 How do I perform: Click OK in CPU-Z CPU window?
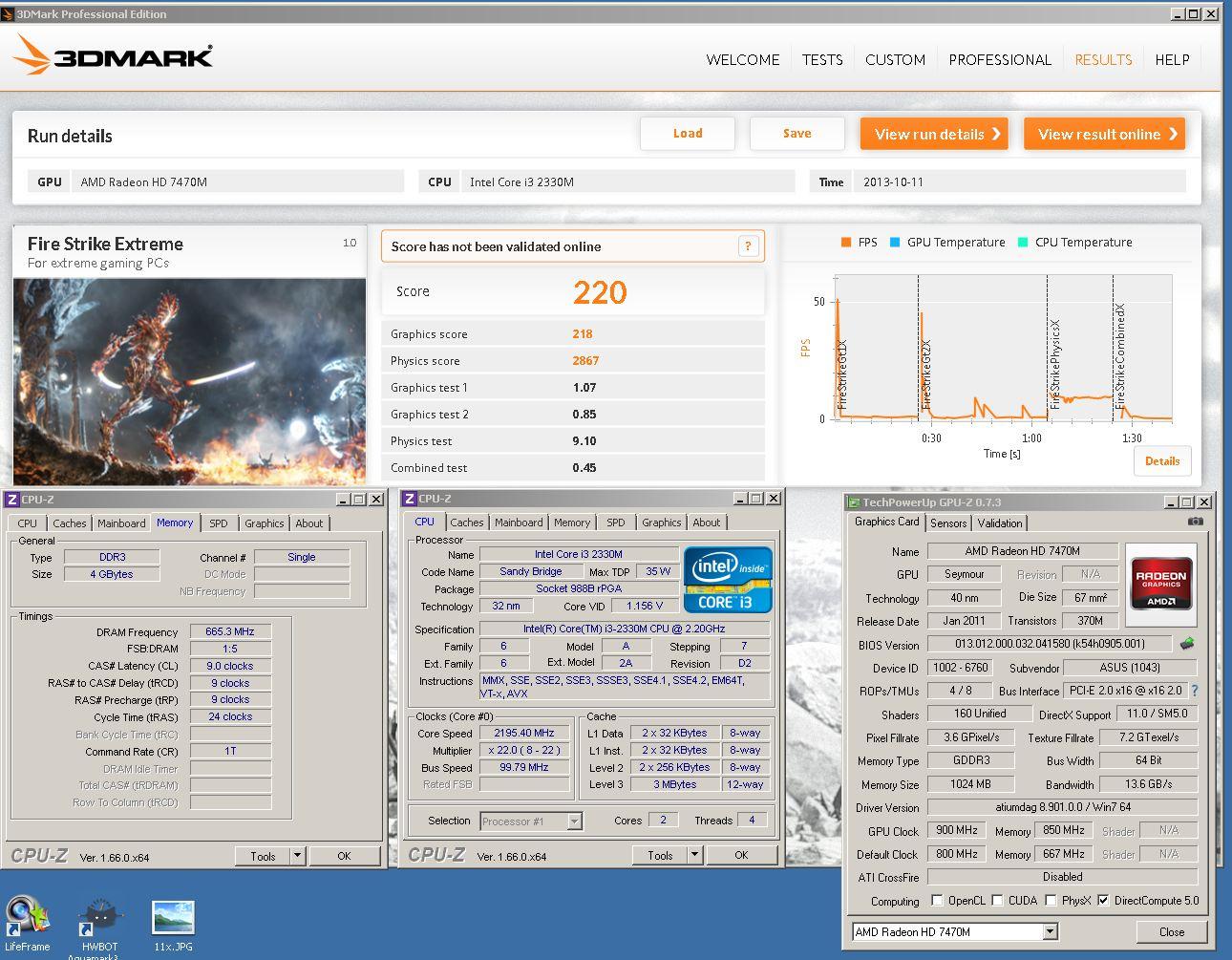pos(741,855)
